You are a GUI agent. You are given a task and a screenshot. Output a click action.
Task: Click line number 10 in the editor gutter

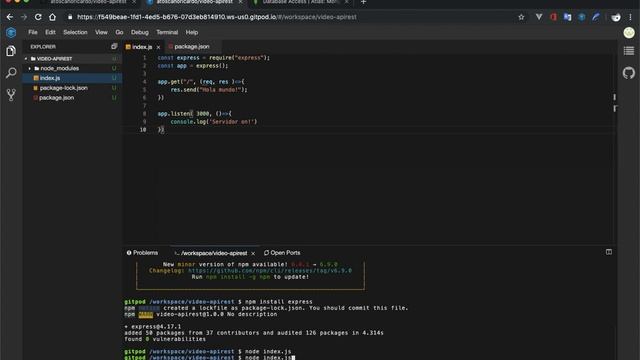(x=143, y=130)
